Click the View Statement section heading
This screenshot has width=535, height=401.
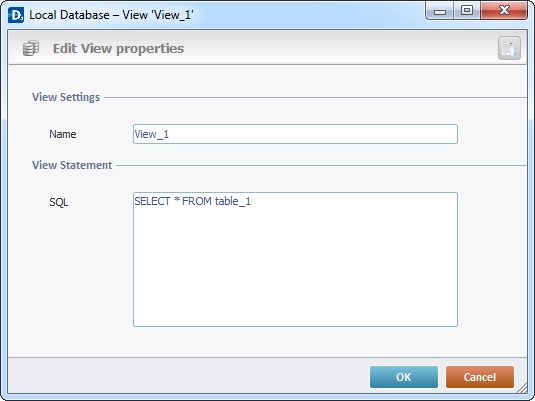point(72,165)
